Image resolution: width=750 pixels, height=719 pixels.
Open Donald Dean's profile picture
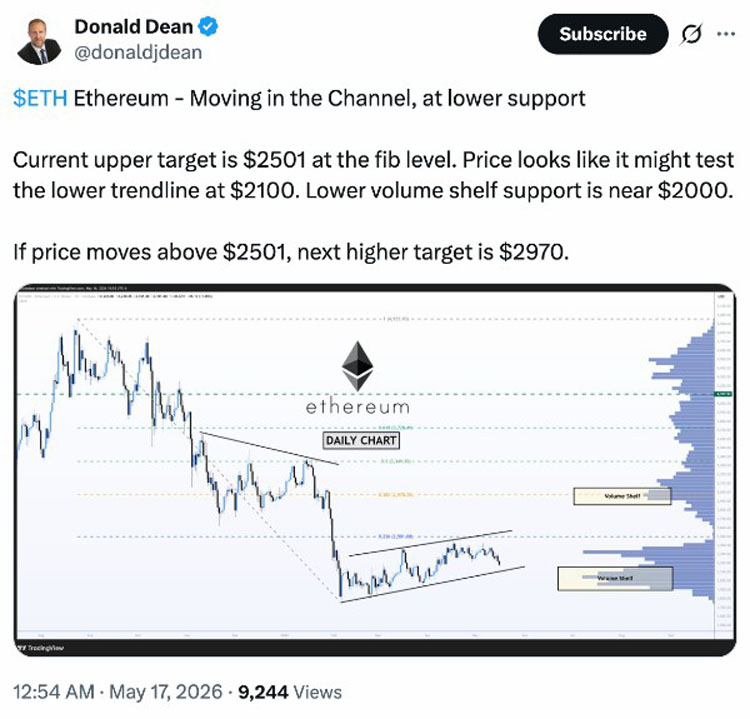[39, 41]
